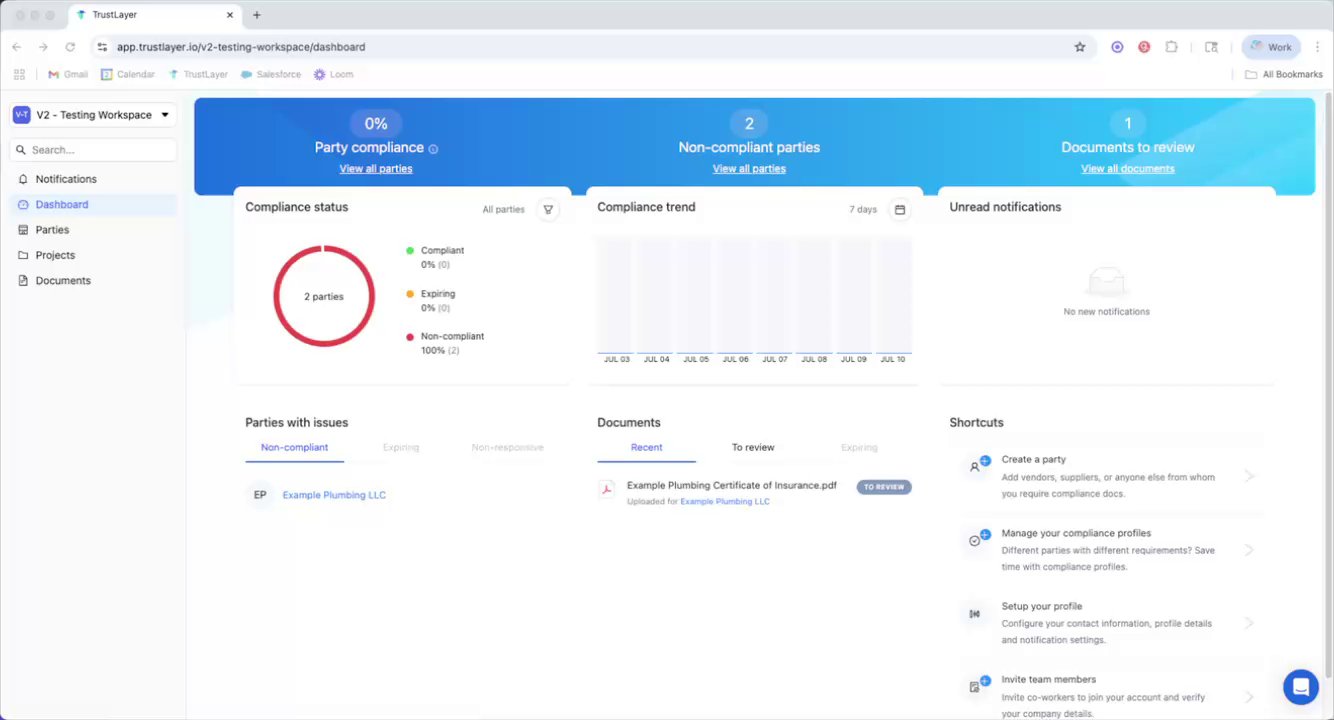Expand the V2 - Testing Workspace dropdown
This screenshot has width=1334, height=720.
[x=94, y=115]
